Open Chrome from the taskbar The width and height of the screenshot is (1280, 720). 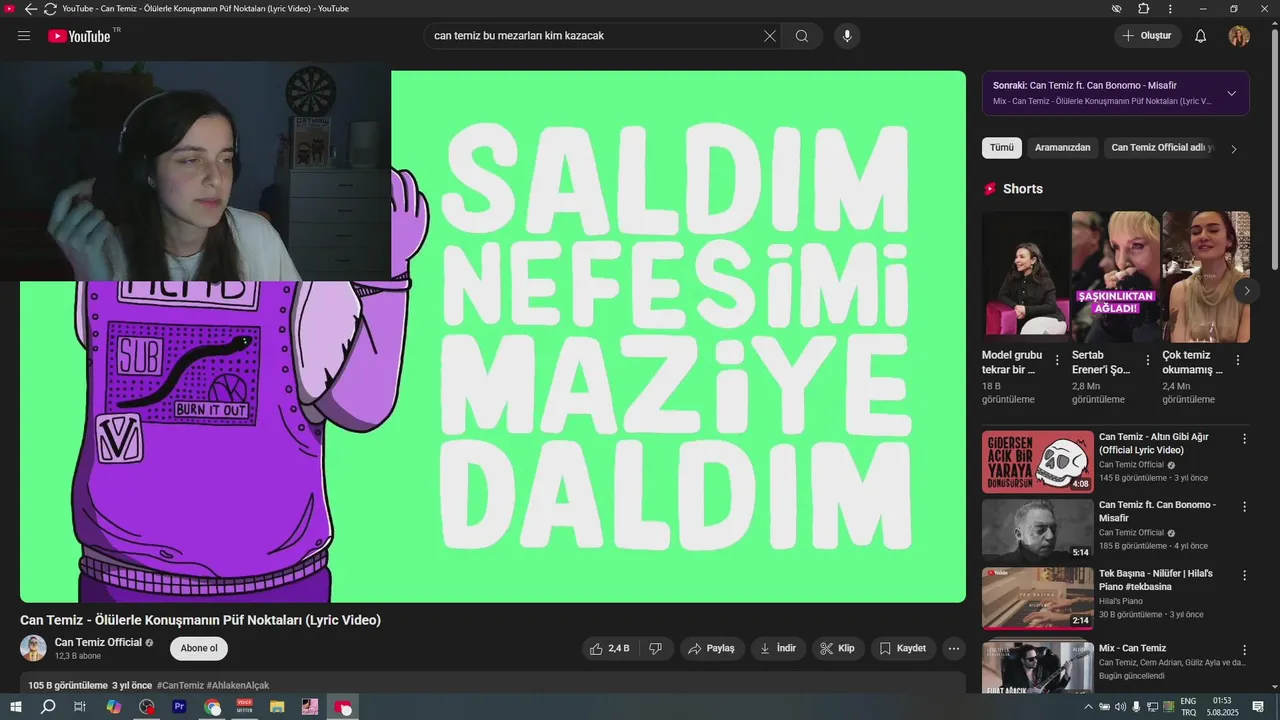pyautogui.click(x=212, y=707)
